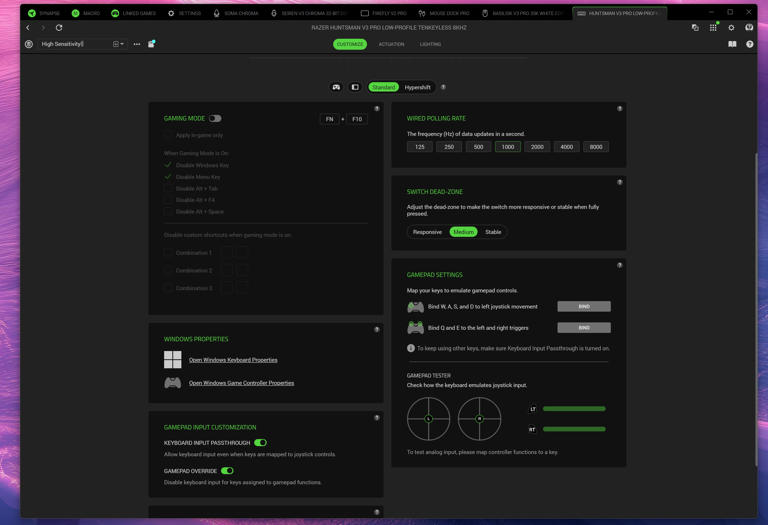Click the right joystick tester circle

480,419
